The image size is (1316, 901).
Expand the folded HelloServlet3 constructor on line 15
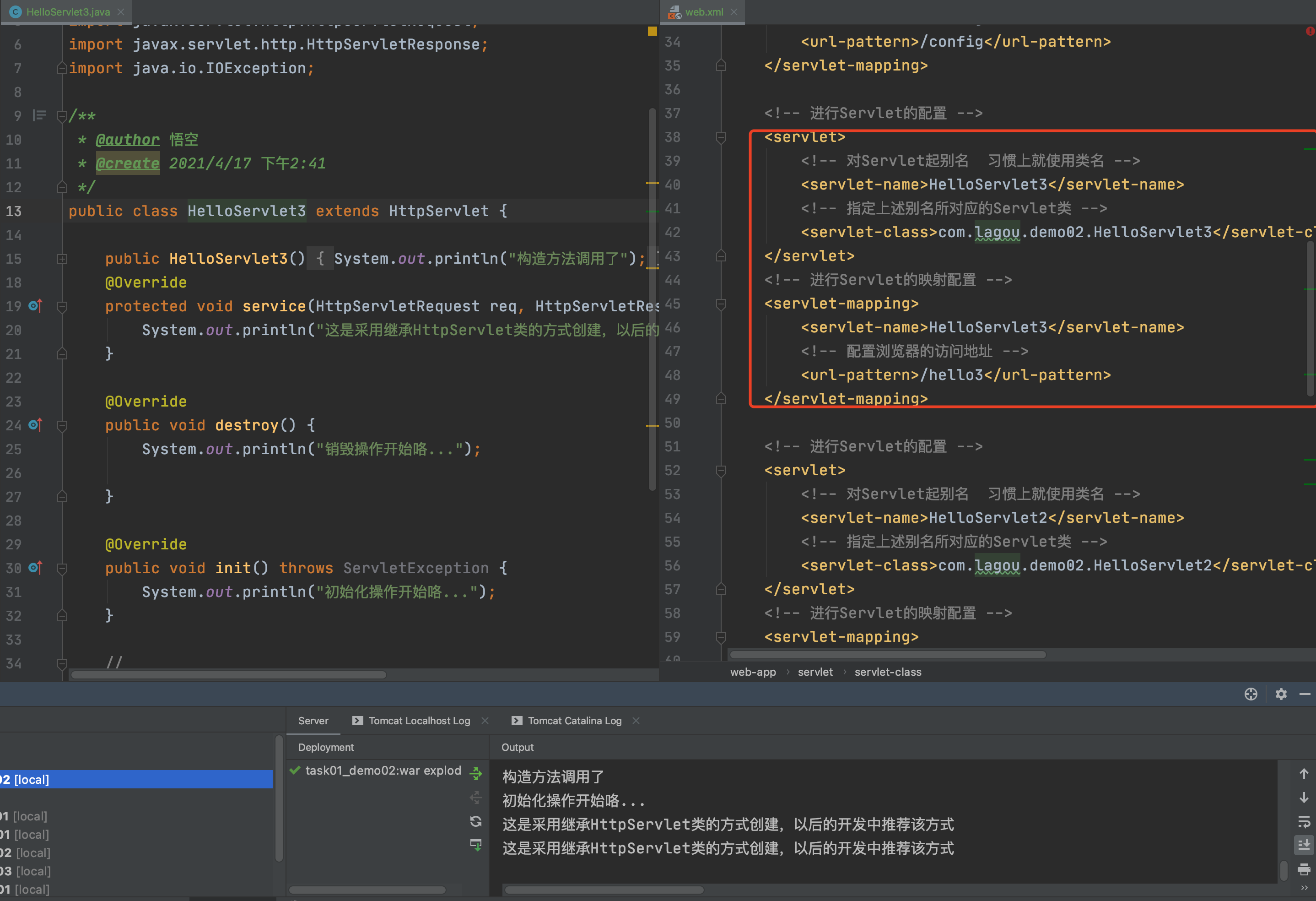pyautogui.click(x=62, y=259)
